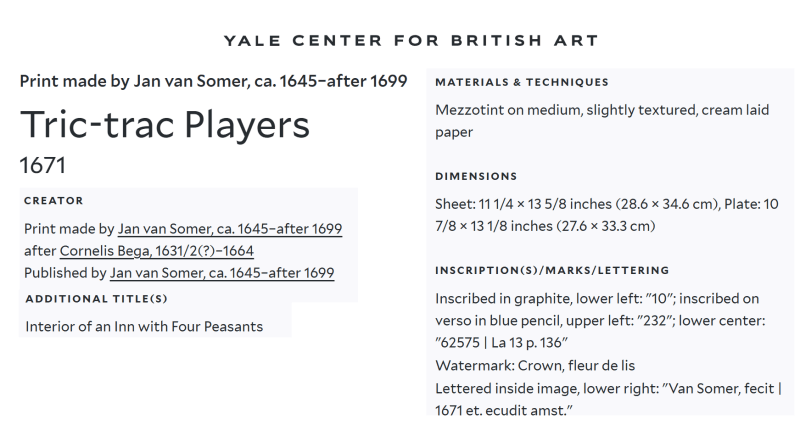Select the INSCRIPTION(S)/MARKS/LETTERING heading
Viewport: 800px width, 442px height.
click(x=552, y=271)
